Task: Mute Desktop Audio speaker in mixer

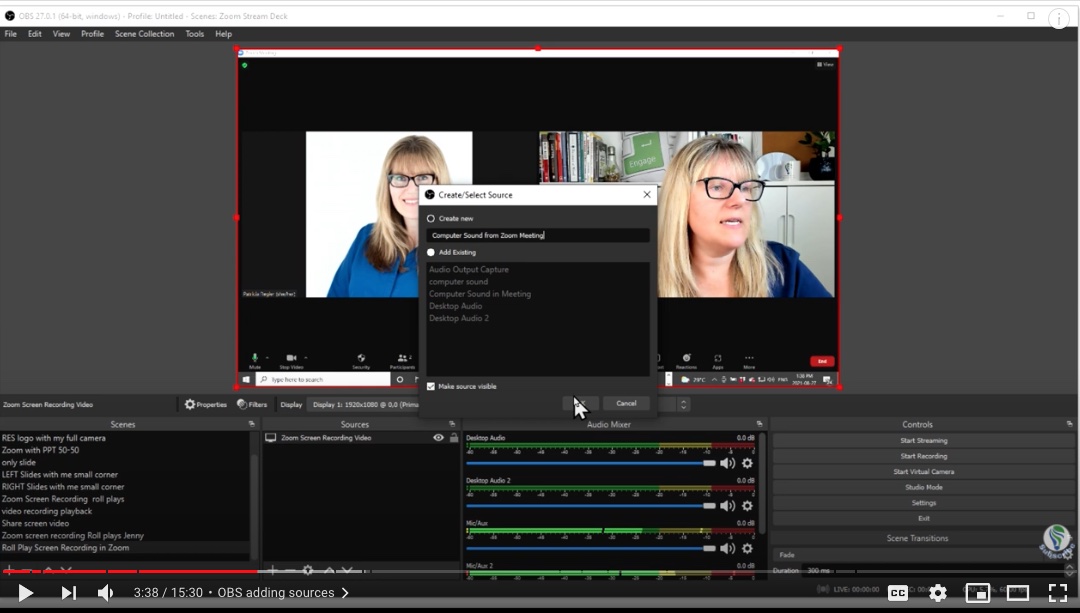Action: click(x=727, y=463)
